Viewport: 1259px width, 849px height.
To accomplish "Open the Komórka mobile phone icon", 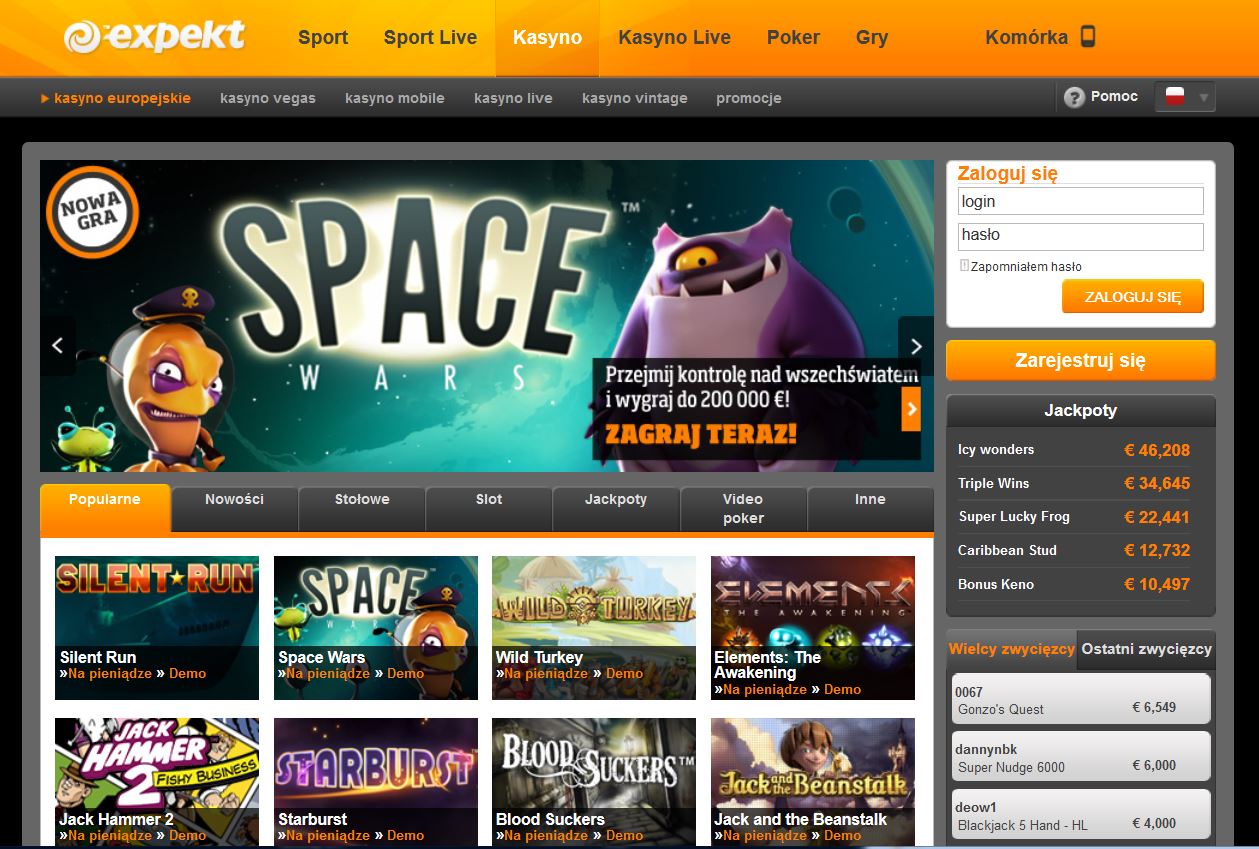I will (x=1088, y=37).
